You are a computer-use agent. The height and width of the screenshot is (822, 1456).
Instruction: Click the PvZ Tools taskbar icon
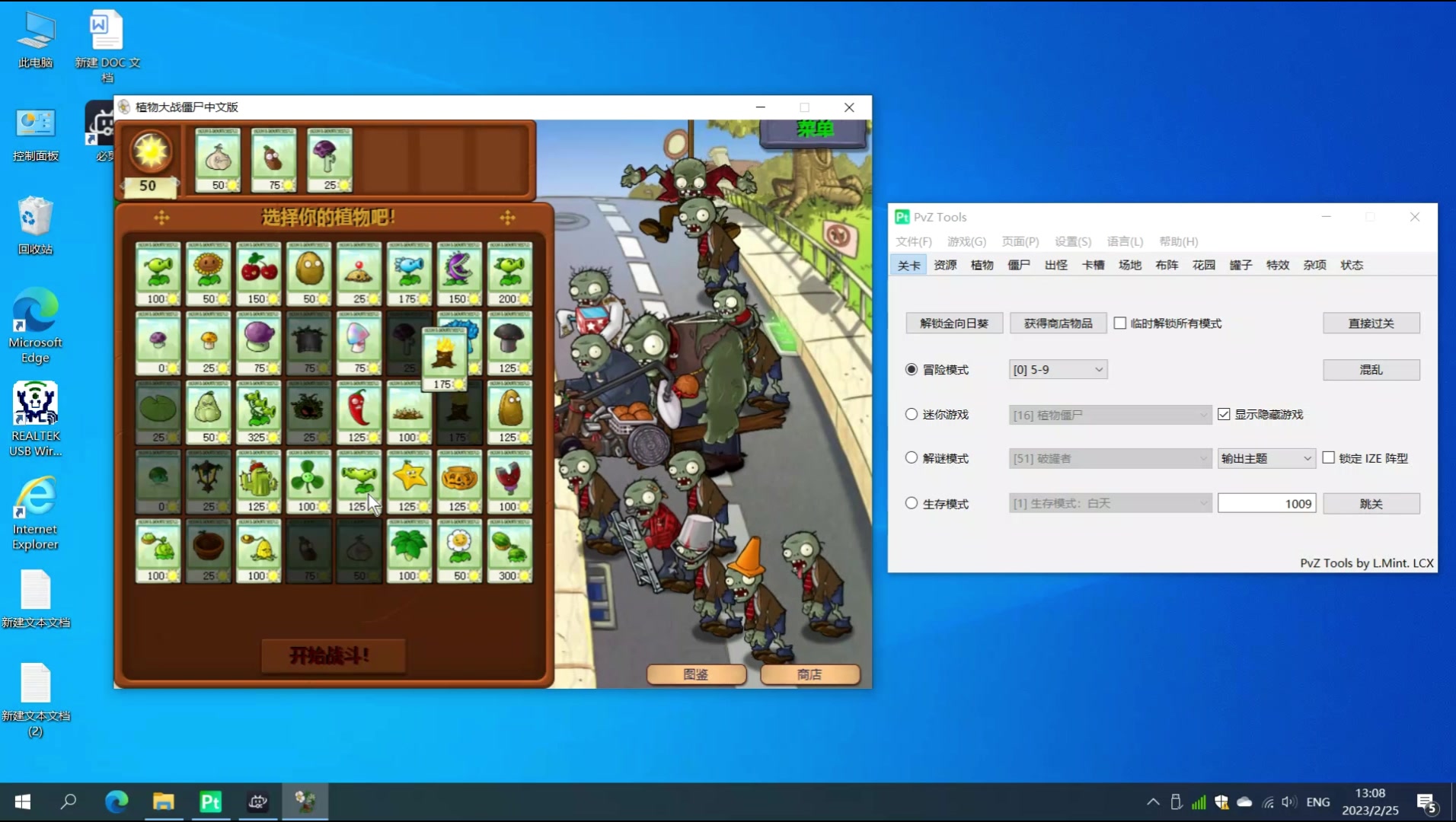(x=211, y=801)
